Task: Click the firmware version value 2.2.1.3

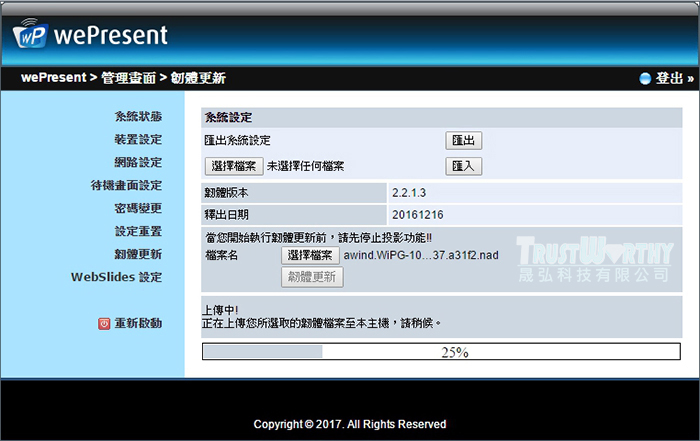Action: [409, 193]
